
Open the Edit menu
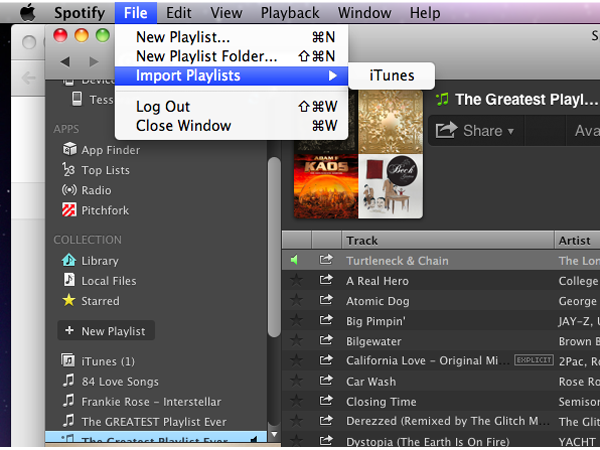point(178,13)
